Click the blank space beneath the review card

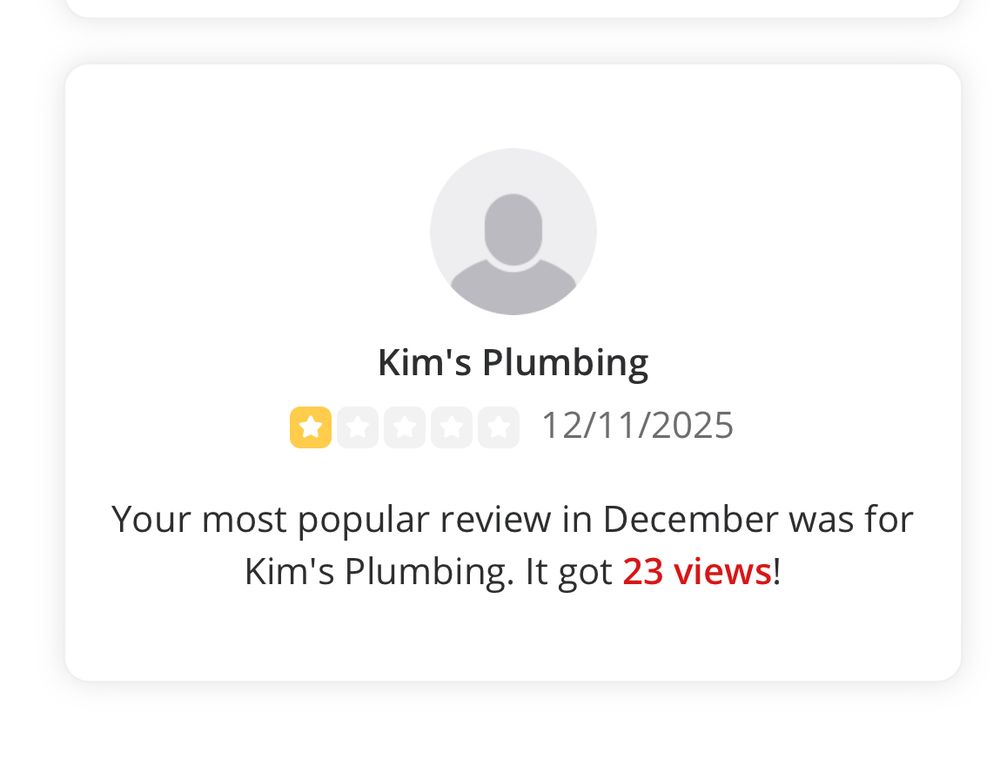tap(513, 732)
